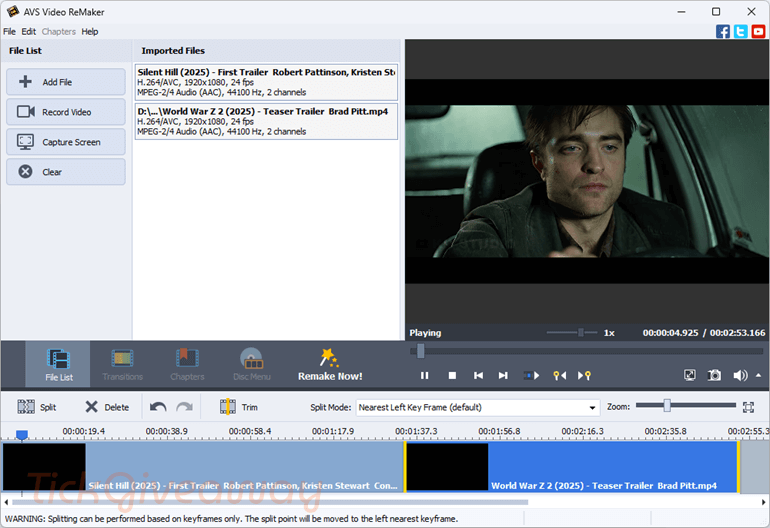
Task: Jump to the previous keyframe
Action: click(559, 376)
